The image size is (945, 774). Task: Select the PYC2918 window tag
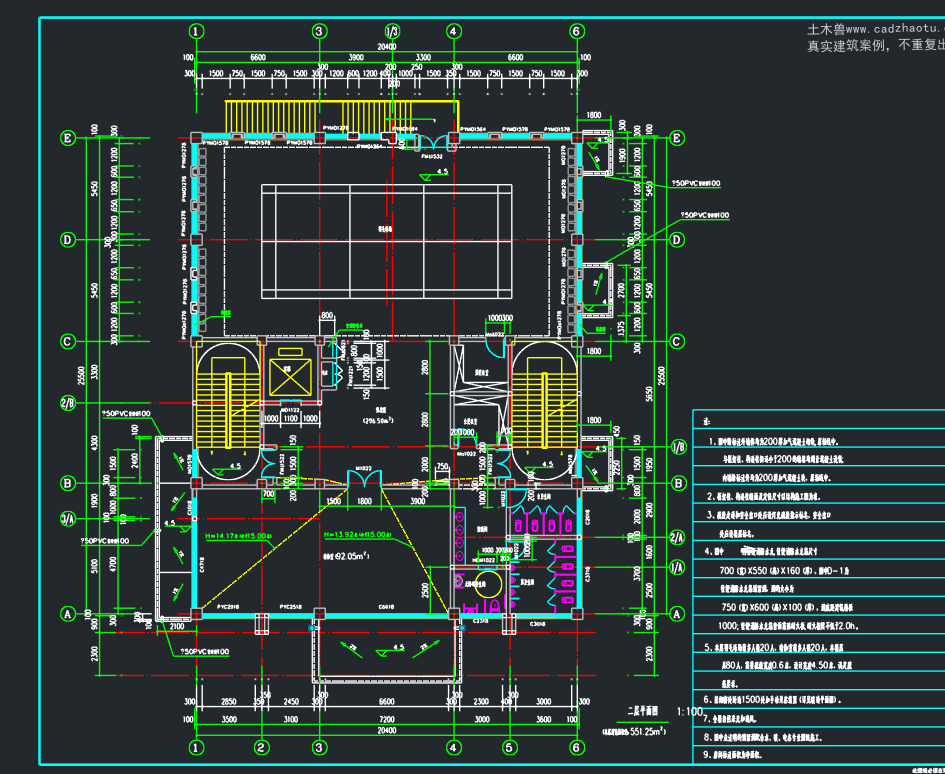click(x=228, y=607)
